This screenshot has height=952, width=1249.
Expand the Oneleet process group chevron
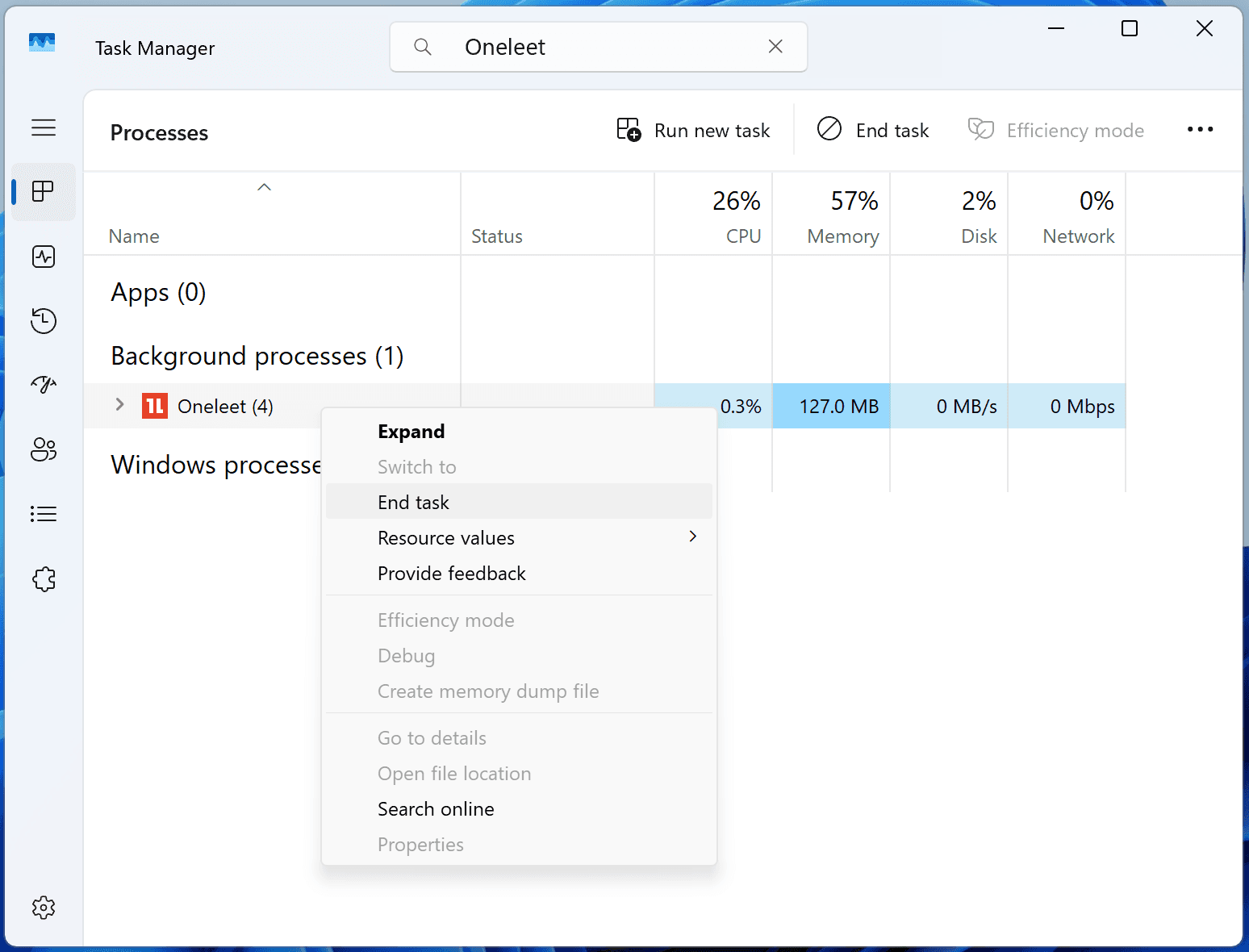click(119, 405)
